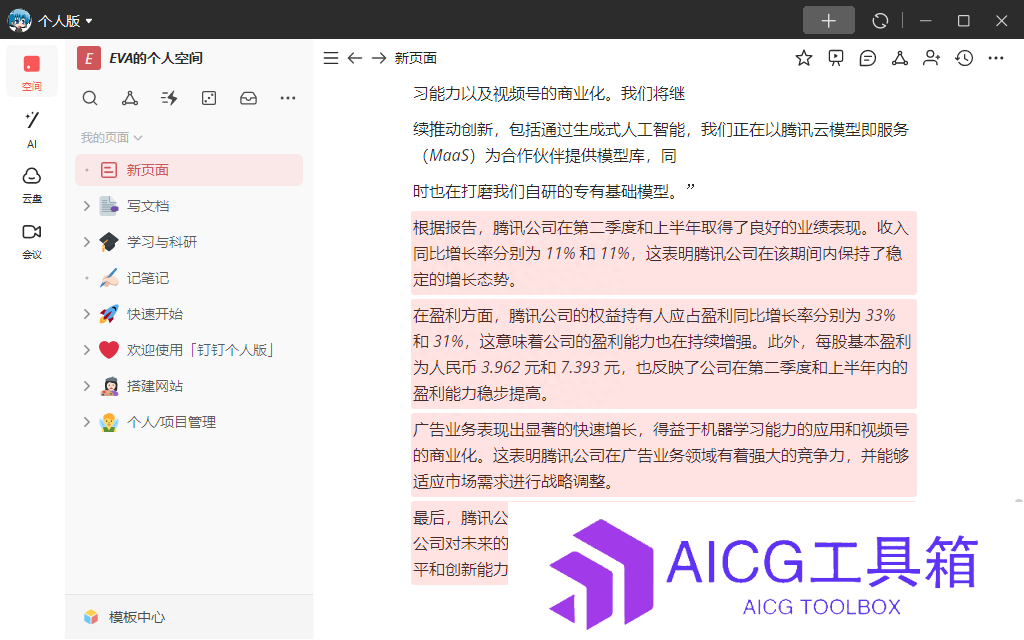Image resolution: width=1024 pixels, height=640 pixels.
Task: Open the 个人版 edition dropdown
Action: [65, 21]
